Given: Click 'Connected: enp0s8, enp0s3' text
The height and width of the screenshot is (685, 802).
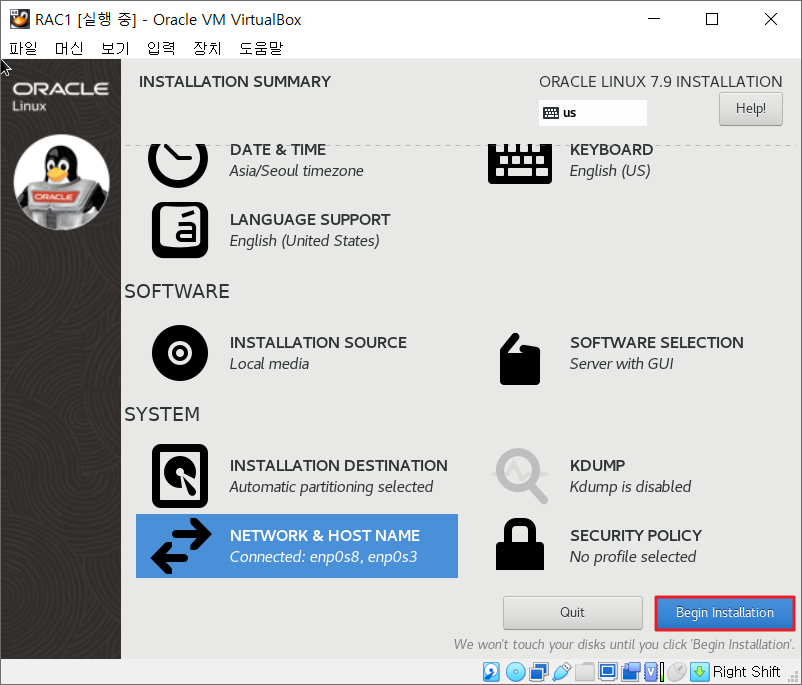Looking at the screenshot, I should pyautogui.click(x=323, y=557).
